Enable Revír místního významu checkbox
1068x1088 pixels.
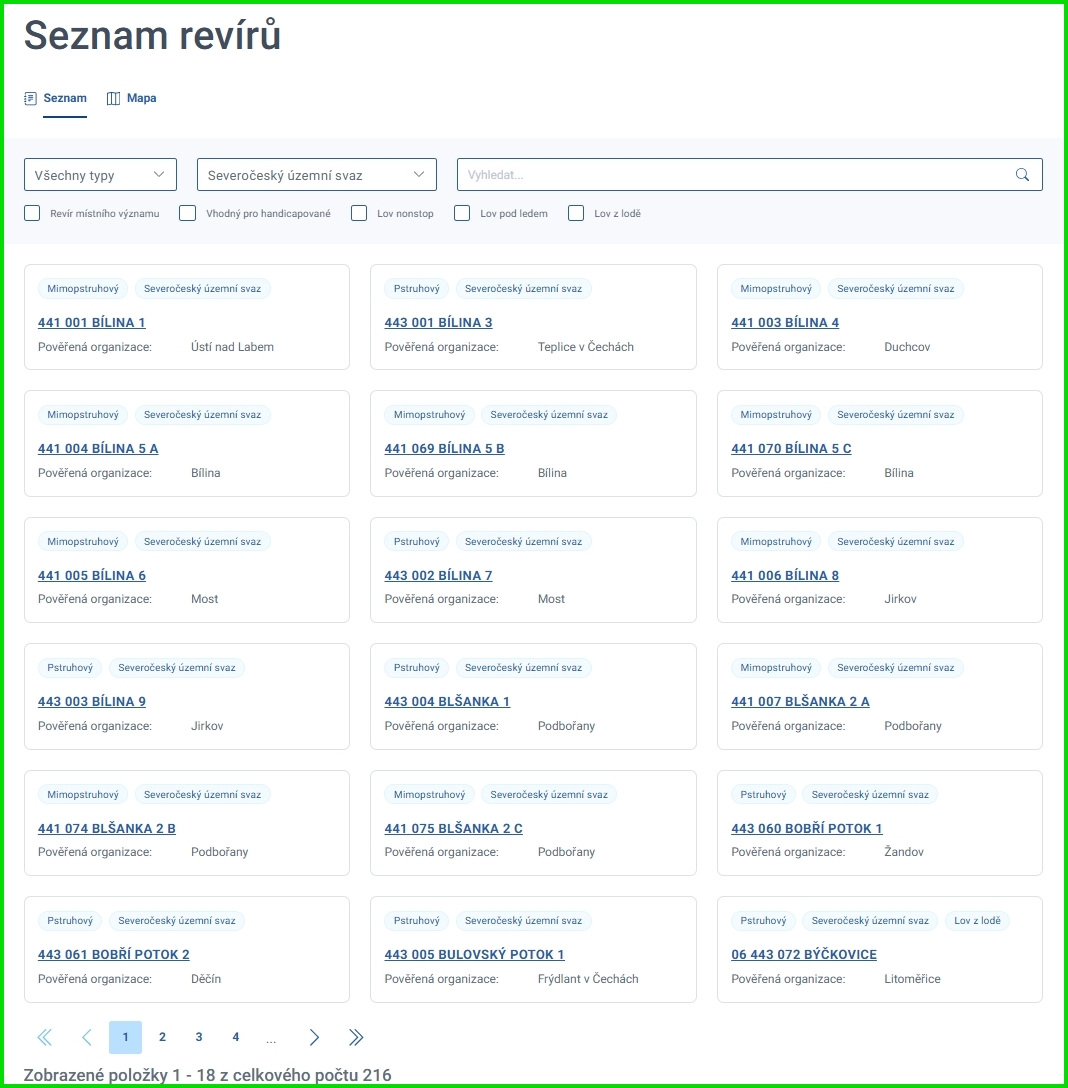tap(32, 213)
